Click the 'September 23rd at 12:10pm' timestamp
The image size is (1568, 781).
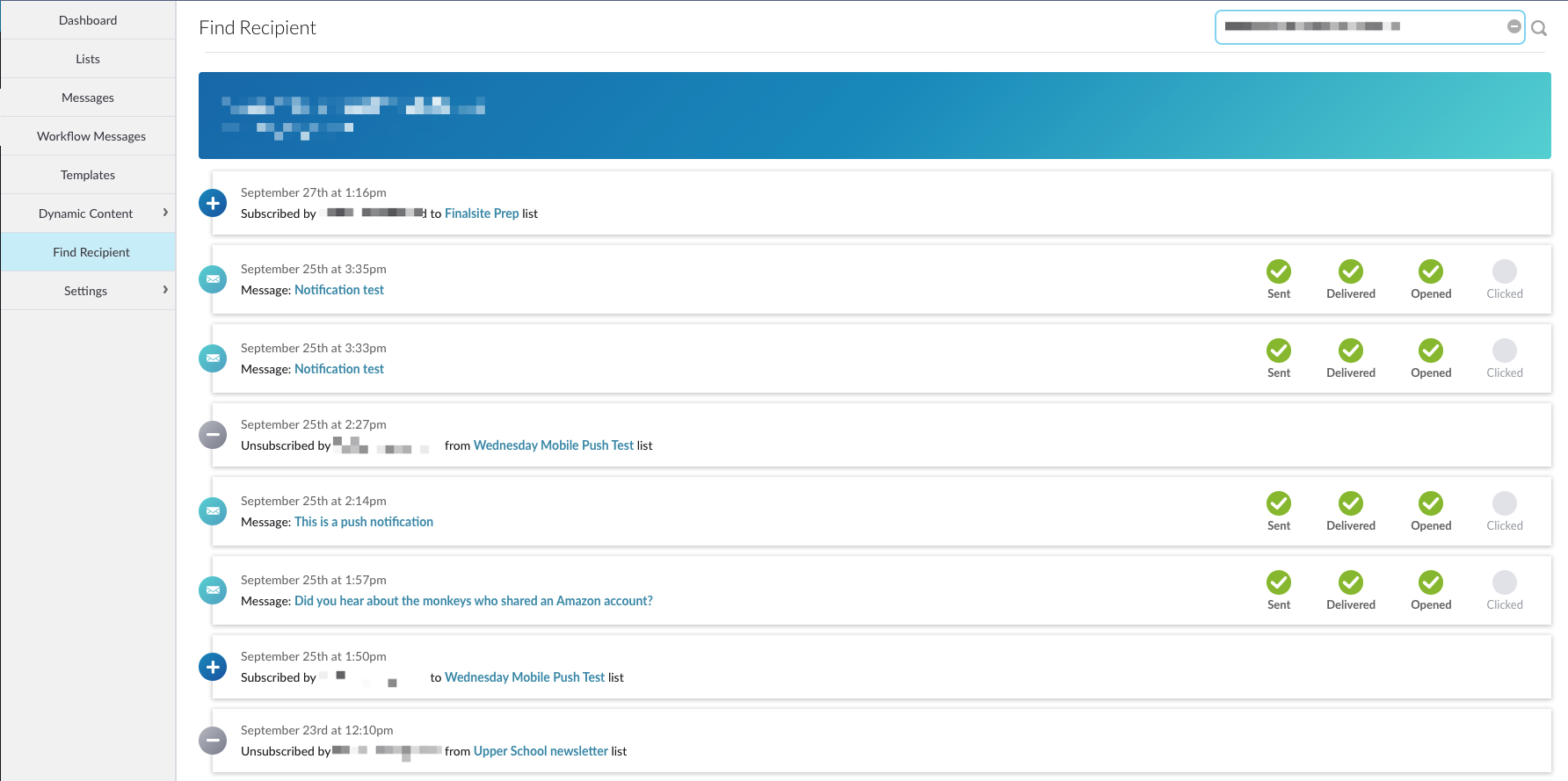tap(316, 730)
